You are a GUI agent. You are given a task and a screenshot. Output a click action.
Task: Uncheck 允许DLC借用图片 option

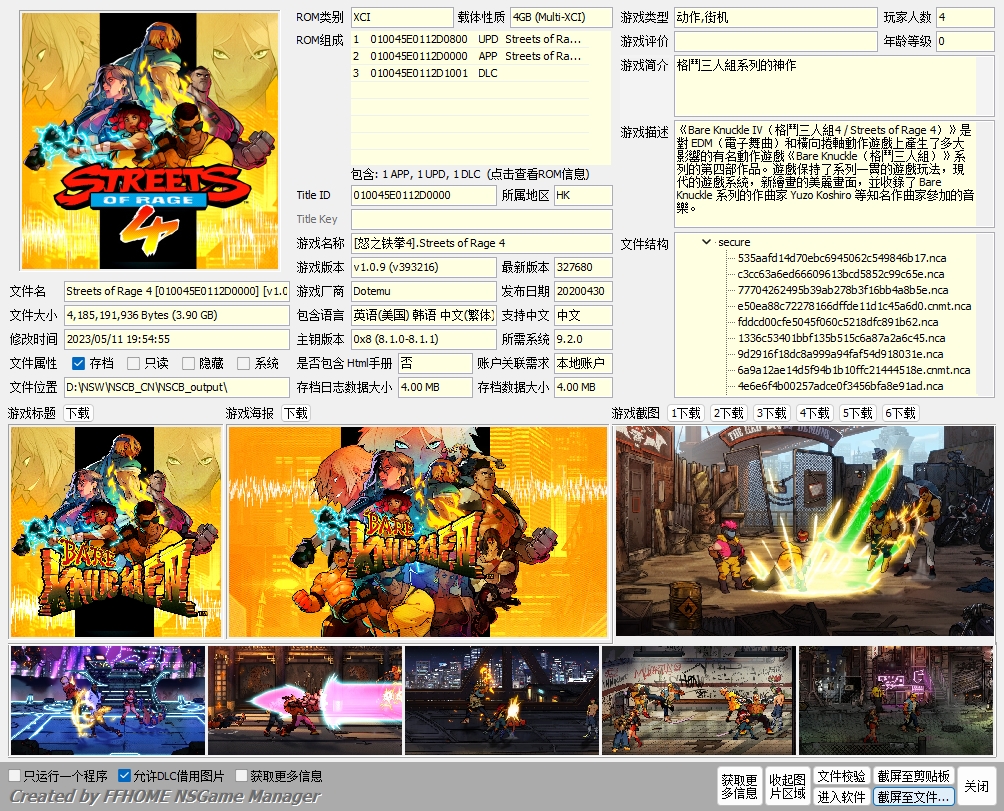(125, 776)
